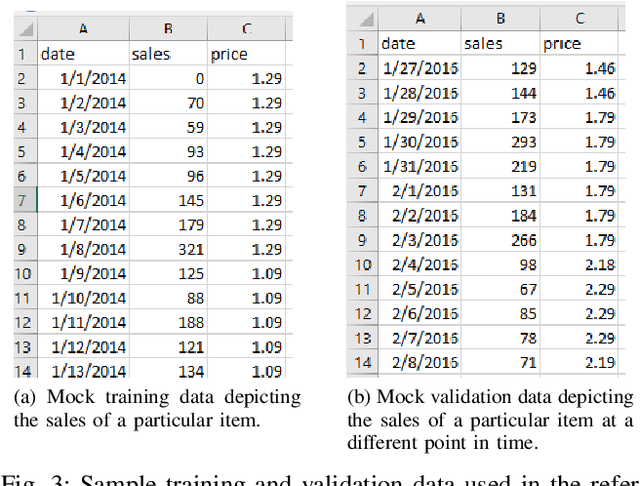Click the price cell showing 2.19
This screenshot has height=486, width=640.
pyautogui.click(x=578, y=362)
